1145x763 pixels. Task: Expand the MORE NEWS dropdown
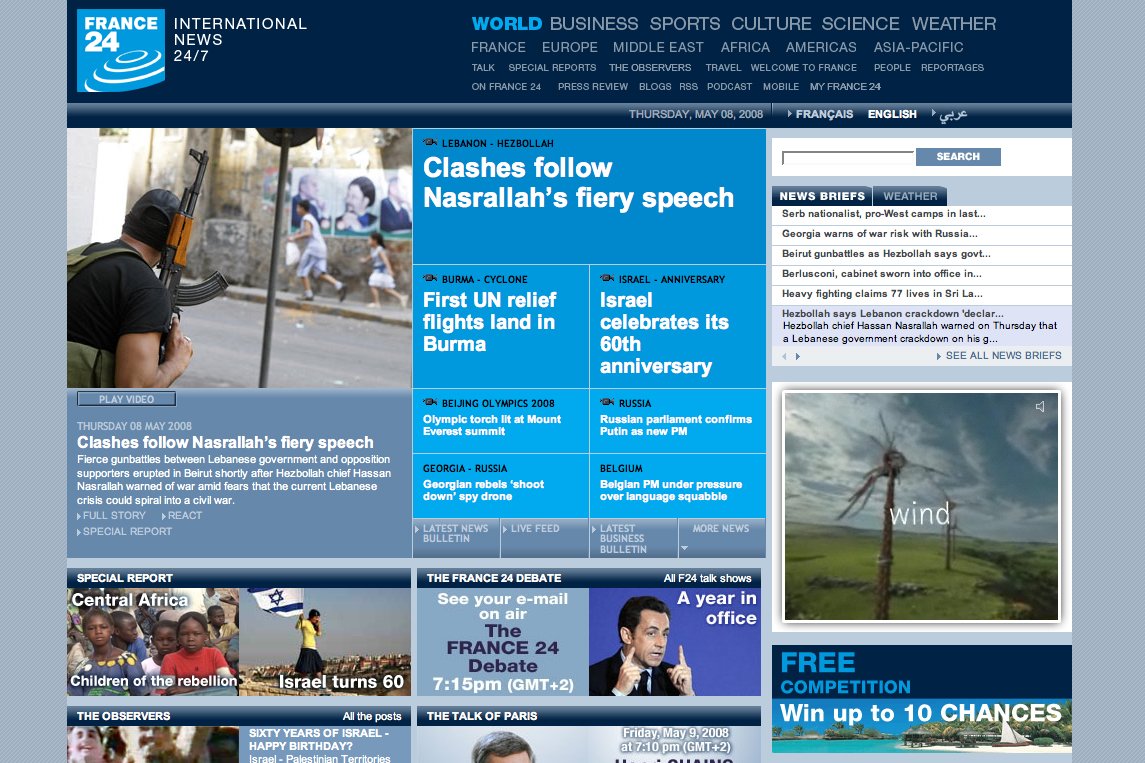(x=722, y=530)
